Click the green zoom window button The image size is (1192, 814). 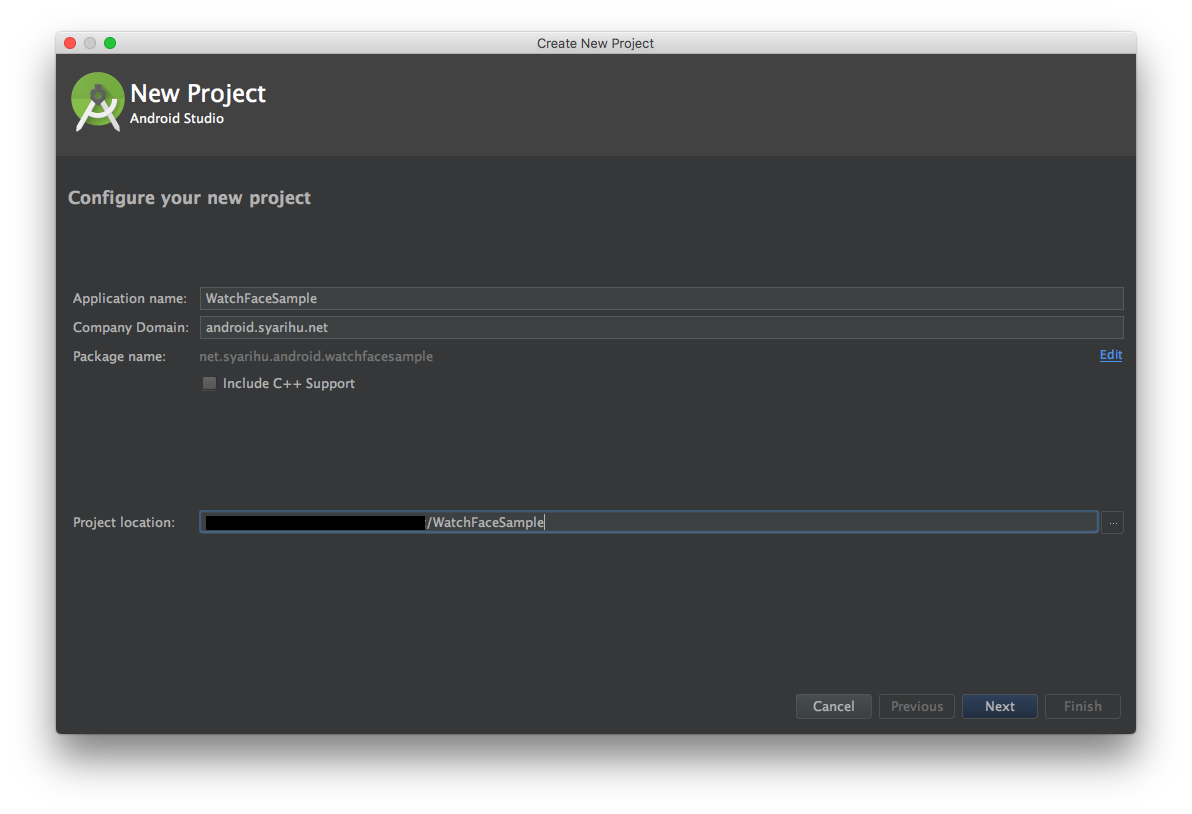(110, 43)
